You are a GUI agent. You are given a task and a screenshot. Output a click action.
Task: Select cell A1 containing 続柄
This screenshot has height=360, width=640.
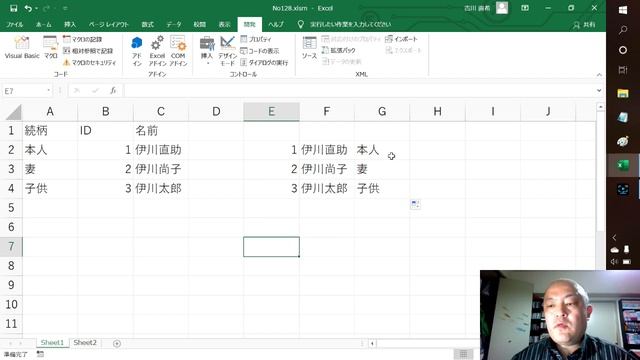point(50,131)
